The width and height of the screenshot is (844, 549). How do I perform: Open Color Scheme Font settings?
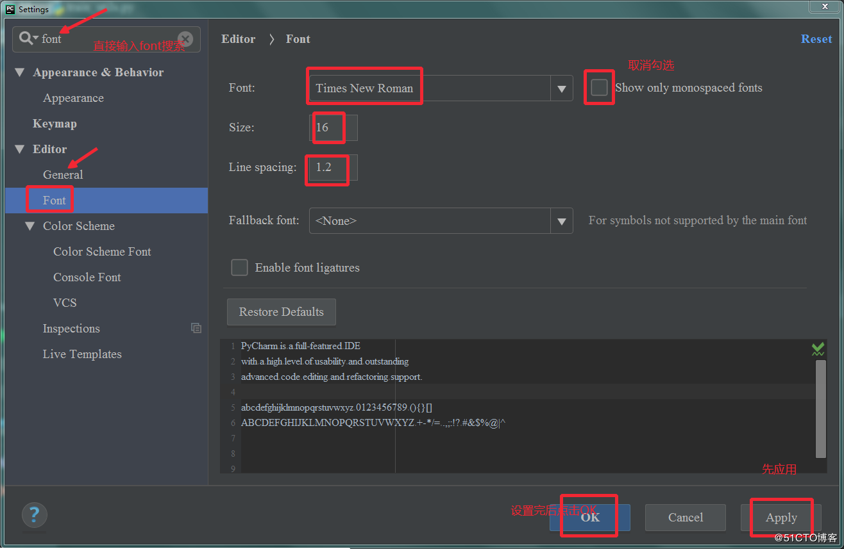coord(102,251)
